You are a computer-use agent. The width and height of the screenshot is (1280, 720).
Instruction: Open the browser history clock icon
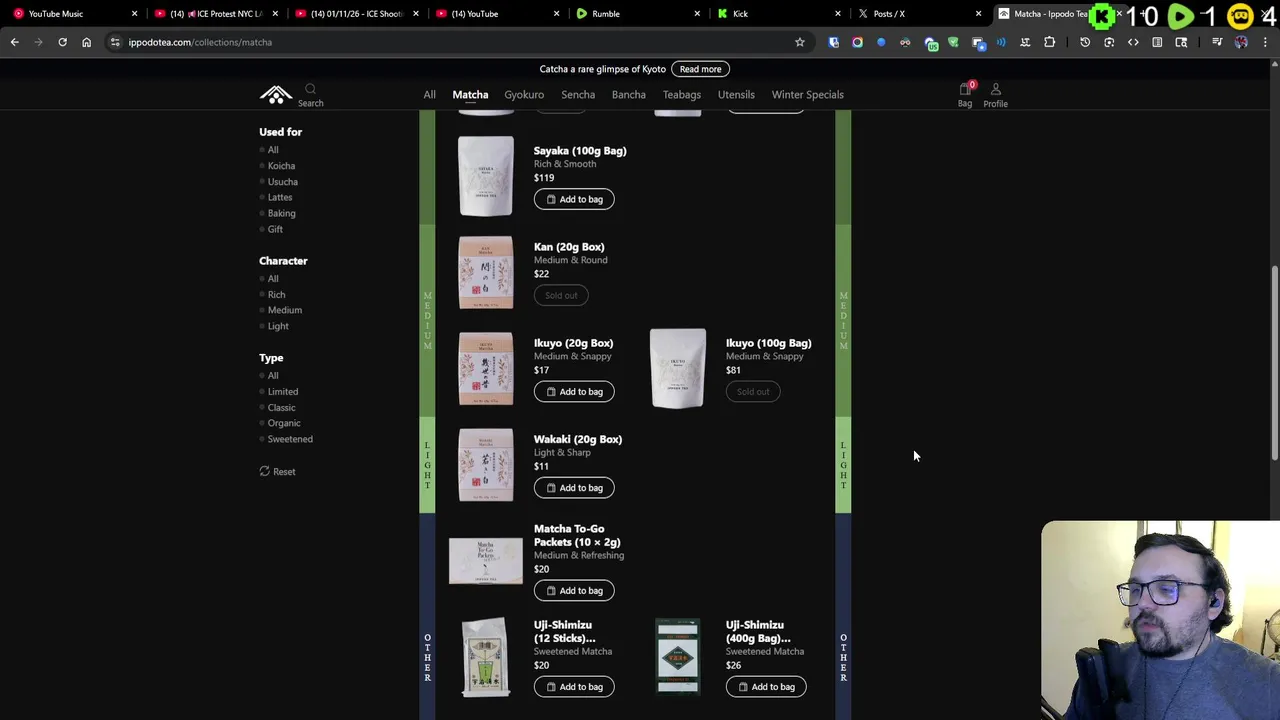coord(1085,42)
